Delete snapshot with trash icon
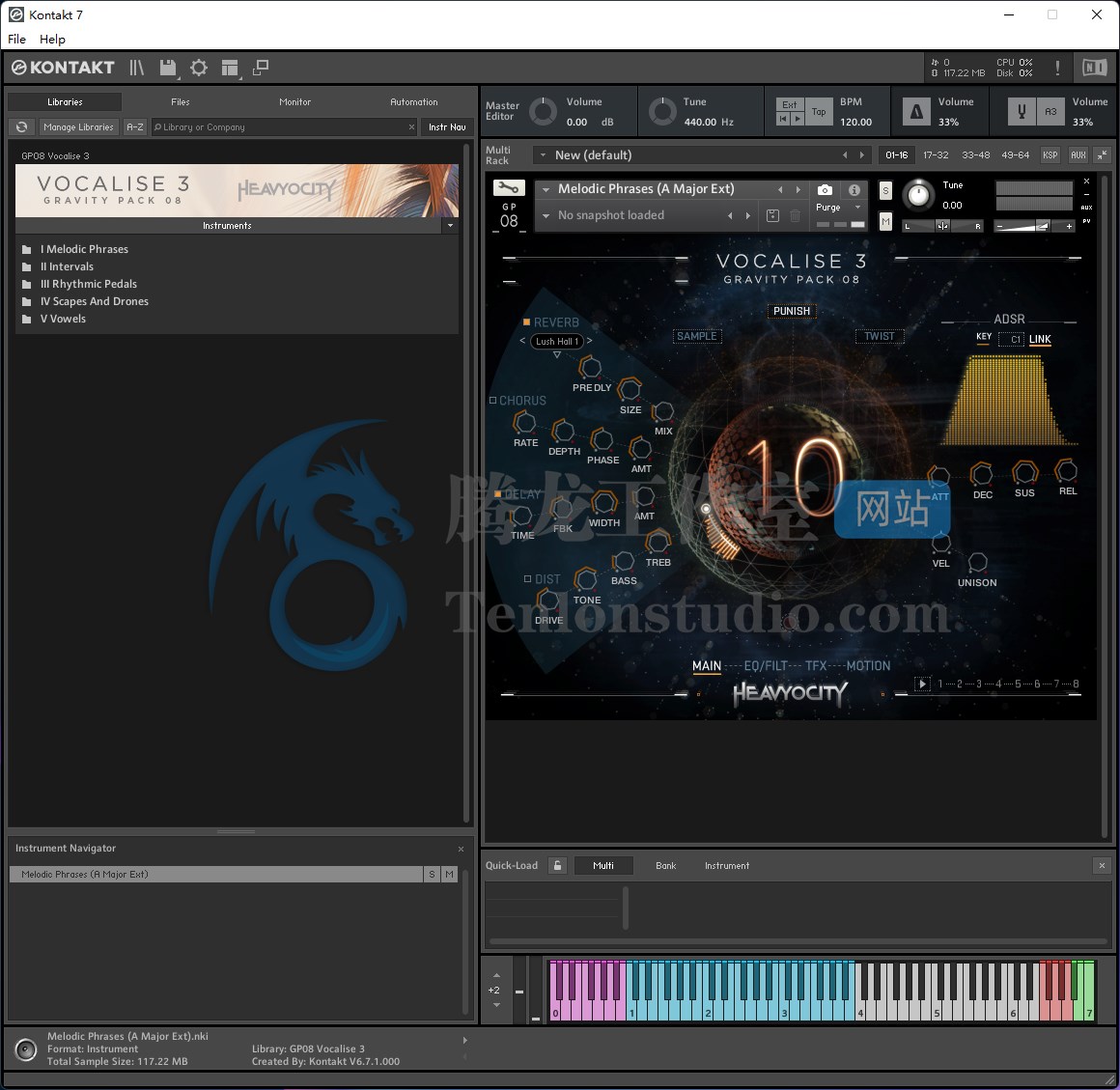 tap(795, 215)
